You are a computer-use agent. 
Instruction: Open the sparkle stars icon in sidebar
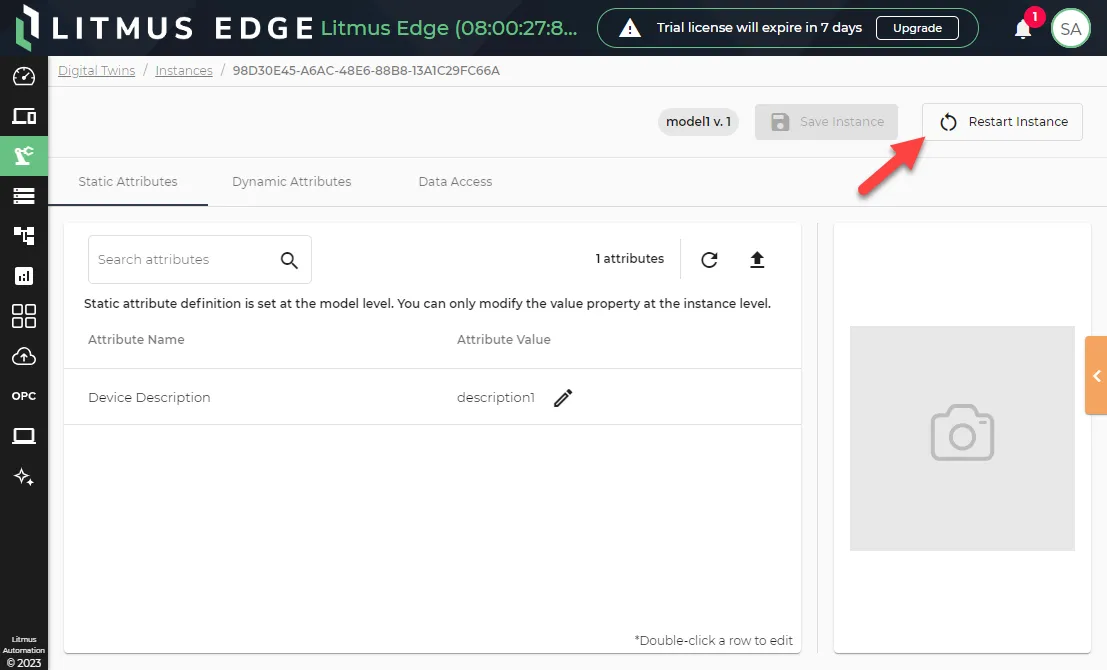pyautogui.click(x=24, y=477)
